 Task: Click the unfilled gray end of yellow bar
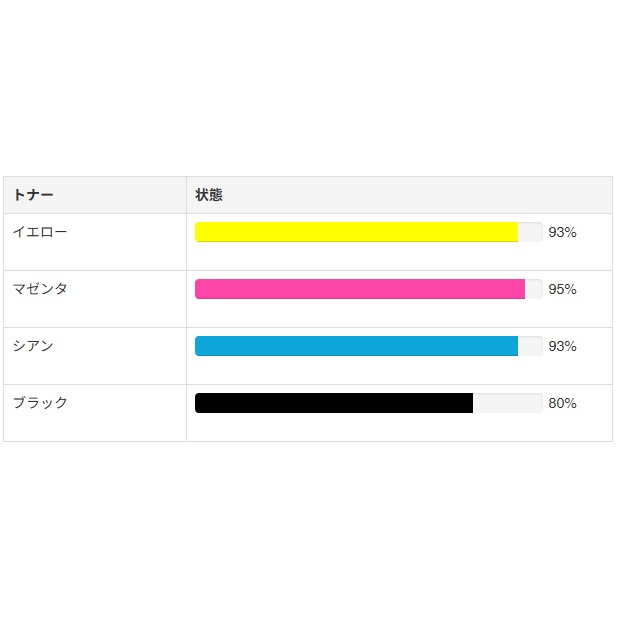click(530, 232)
